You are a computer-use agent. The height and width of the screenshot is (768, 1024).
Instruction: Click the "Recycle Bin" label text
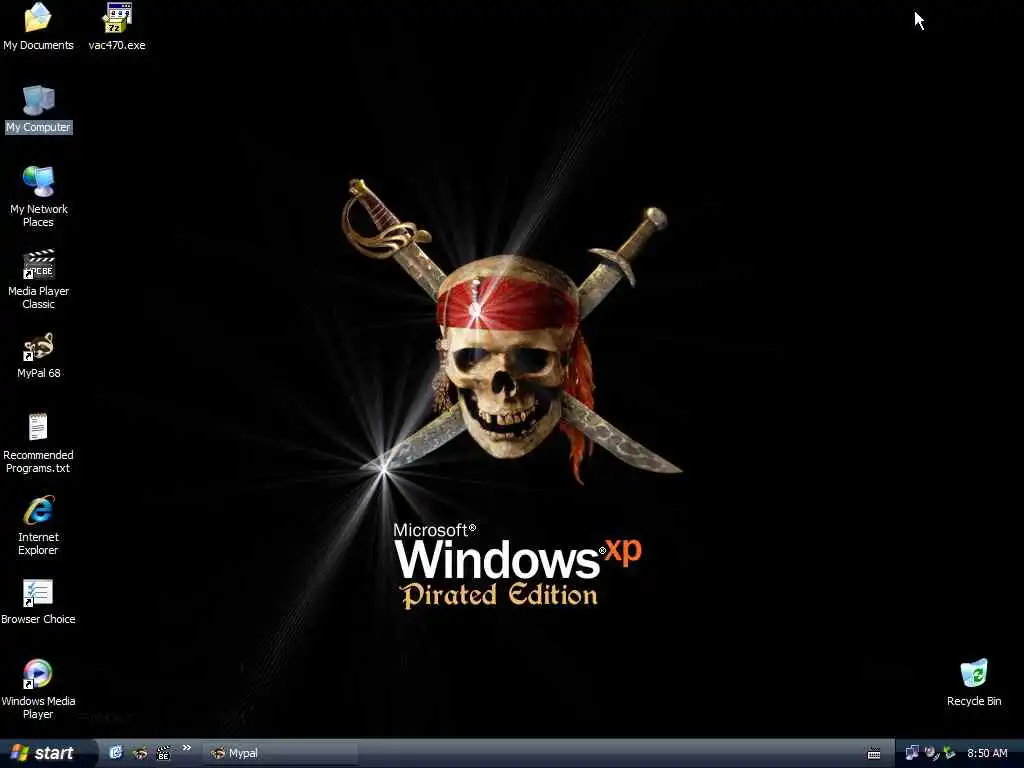pos(974,701)
